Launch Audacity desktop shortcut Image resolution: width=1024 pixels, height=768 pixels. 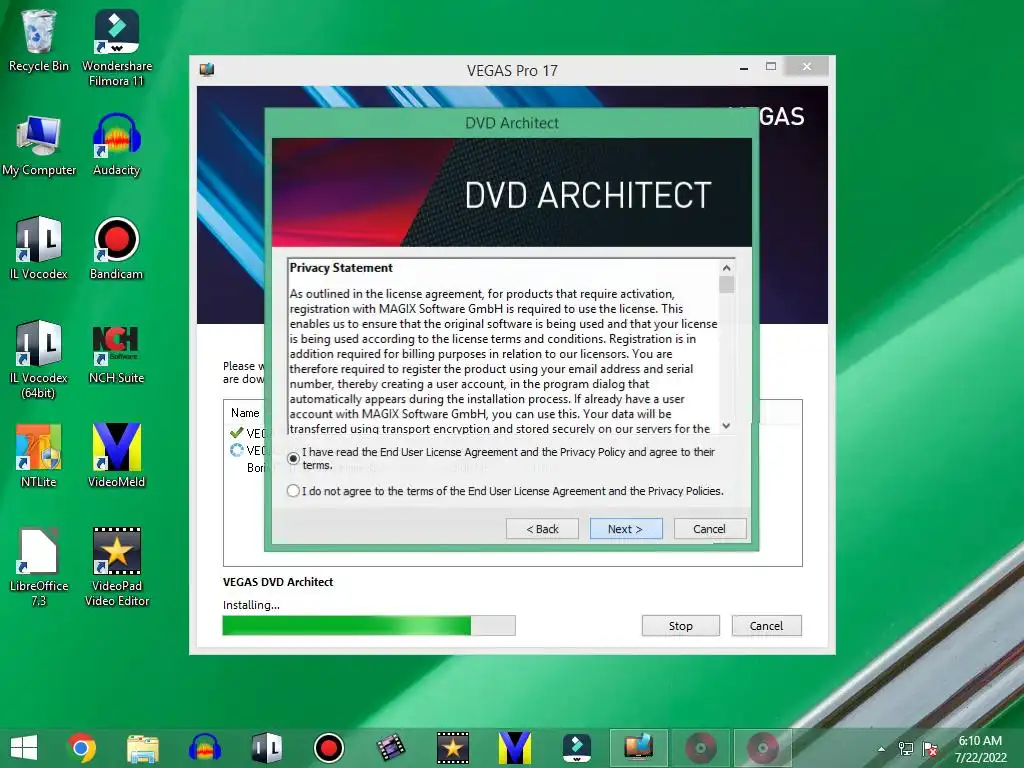pos(116,145)
